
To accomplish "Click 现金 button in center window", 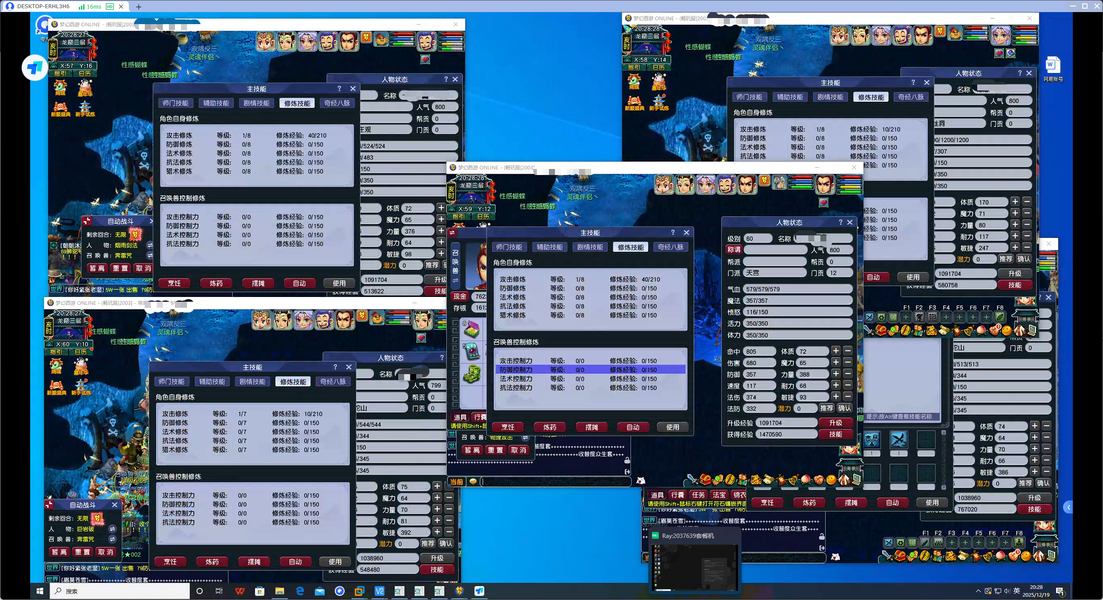I will tap(459, 296).
